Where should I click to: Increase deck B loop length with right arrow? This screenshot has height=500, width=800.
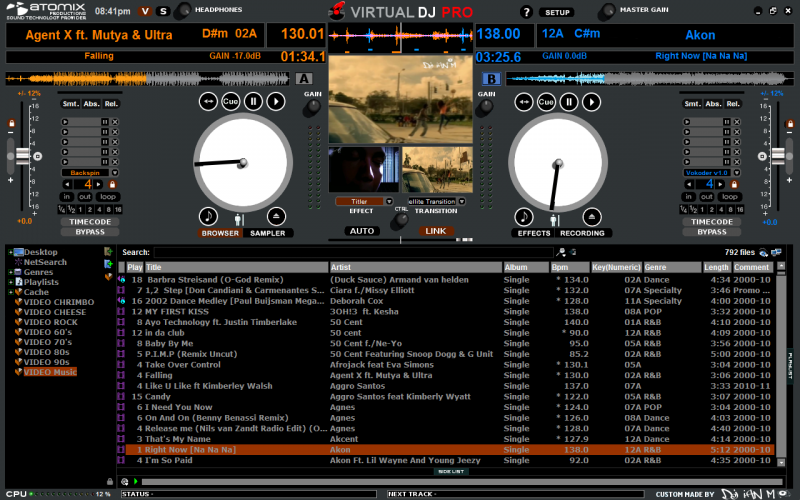coord(720,184)
